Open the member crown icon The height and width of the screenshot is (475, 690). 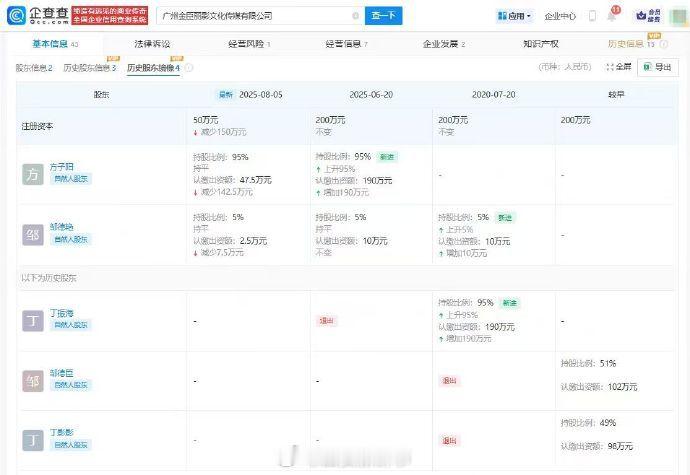coord(648,16)
